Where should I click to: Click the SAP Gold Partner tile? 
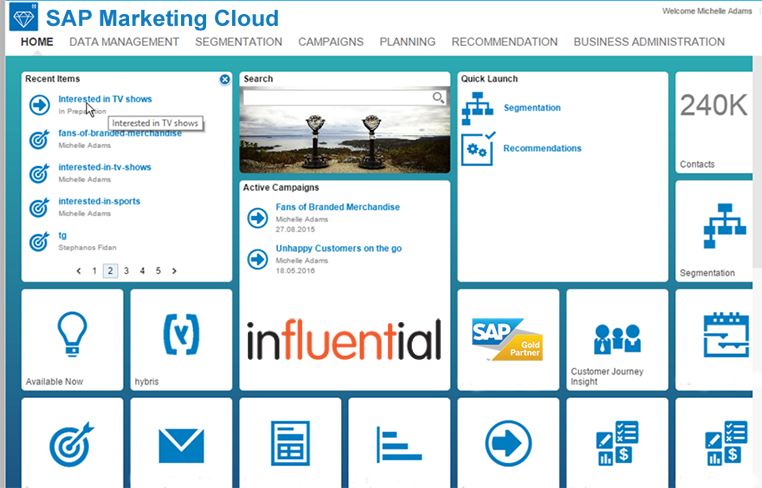508,340
